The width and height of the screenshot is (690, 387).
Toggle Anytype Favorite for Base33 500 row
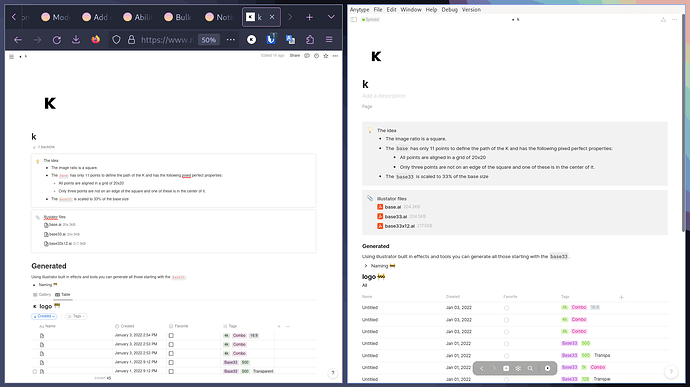point(506,343)
